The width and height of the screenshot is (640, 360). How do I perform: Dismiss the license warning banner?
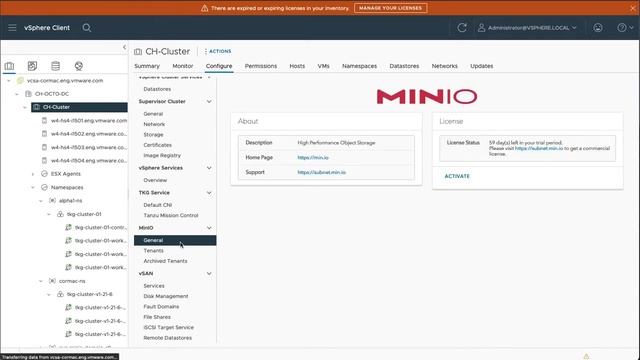[x=633, y=8]
